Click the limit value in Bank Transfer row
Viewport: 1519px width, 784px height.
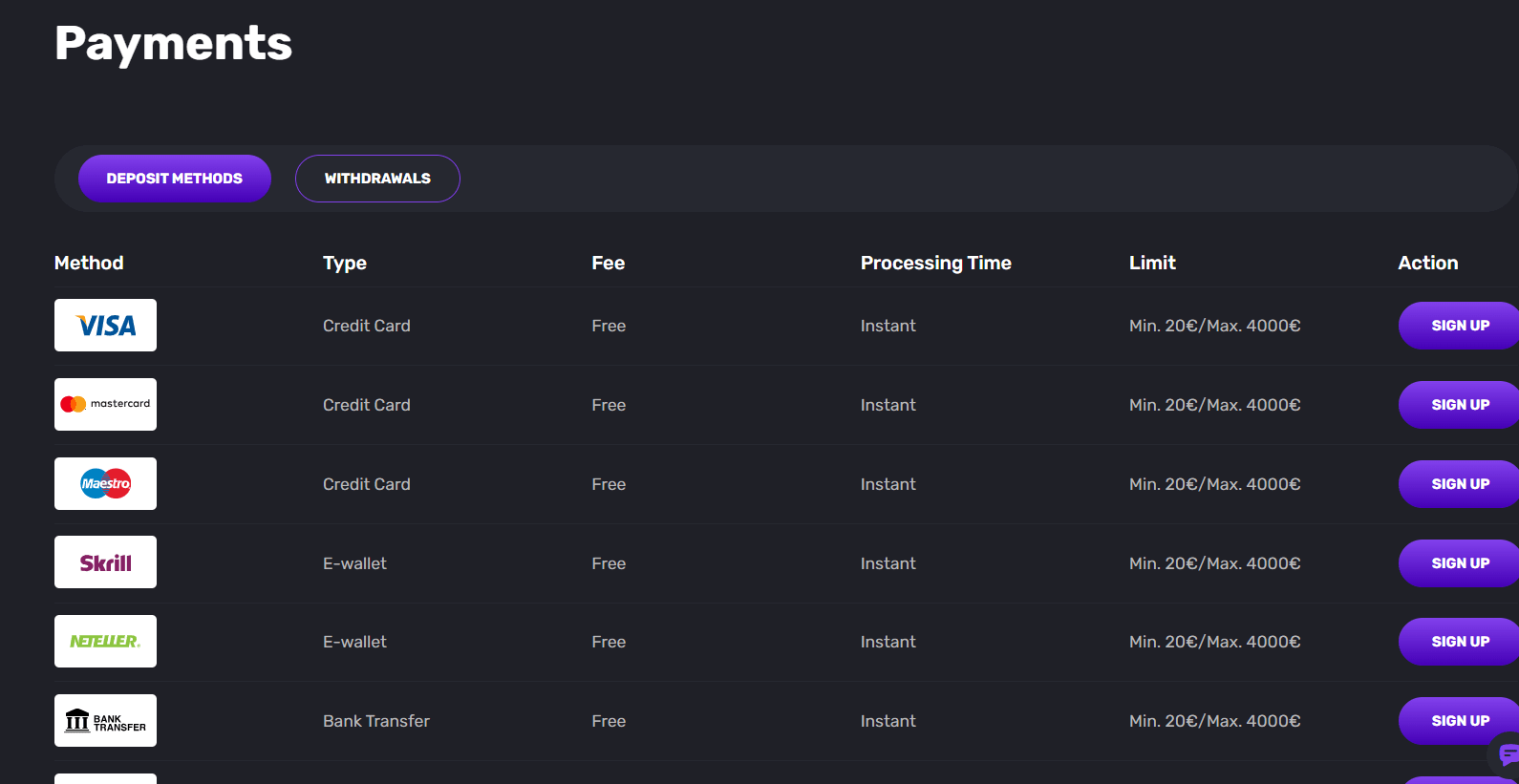pos(1214,721)
